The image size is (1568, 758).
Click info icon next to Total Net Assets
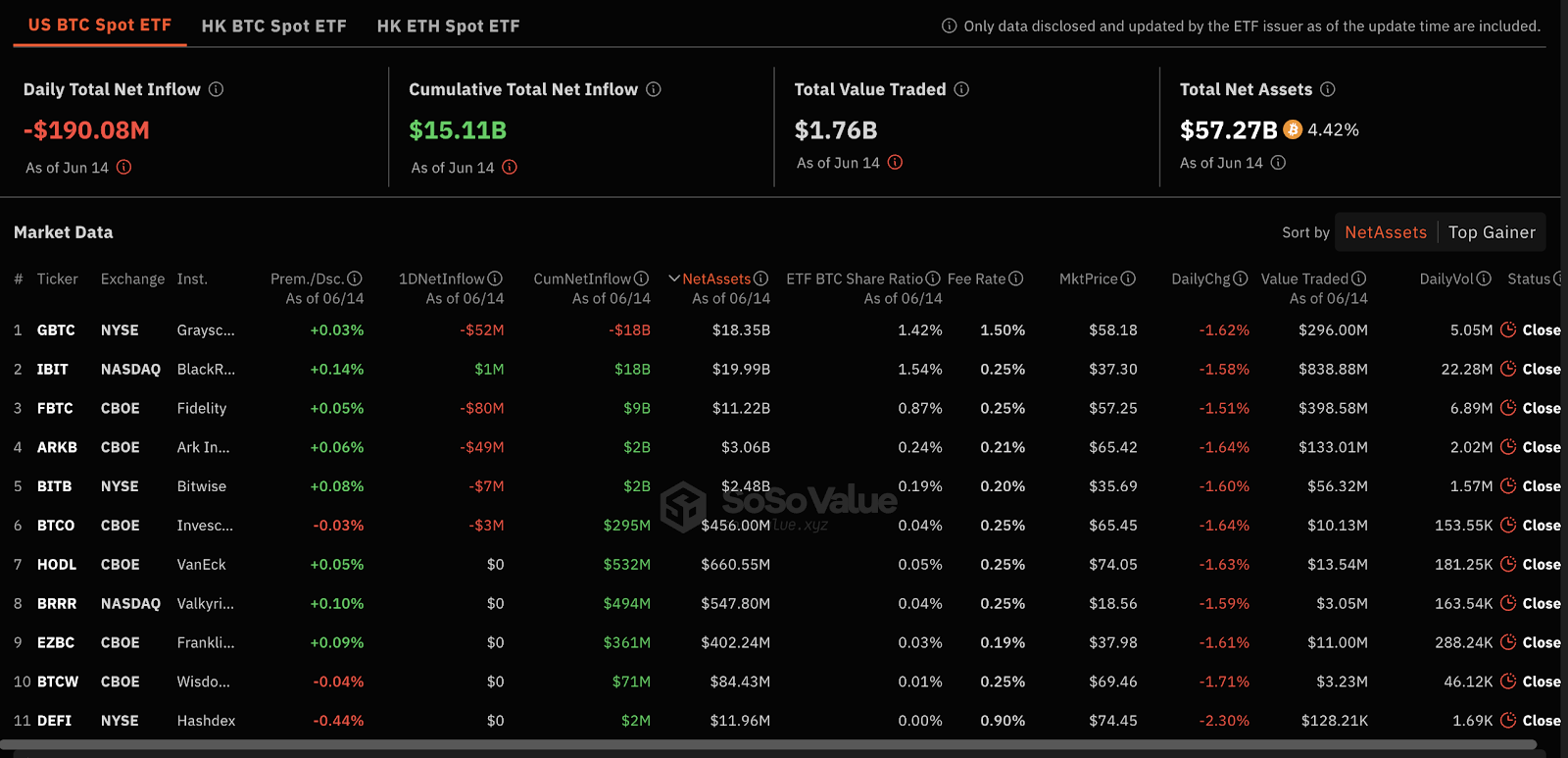pyautogui.click(x=1327, y=89)
